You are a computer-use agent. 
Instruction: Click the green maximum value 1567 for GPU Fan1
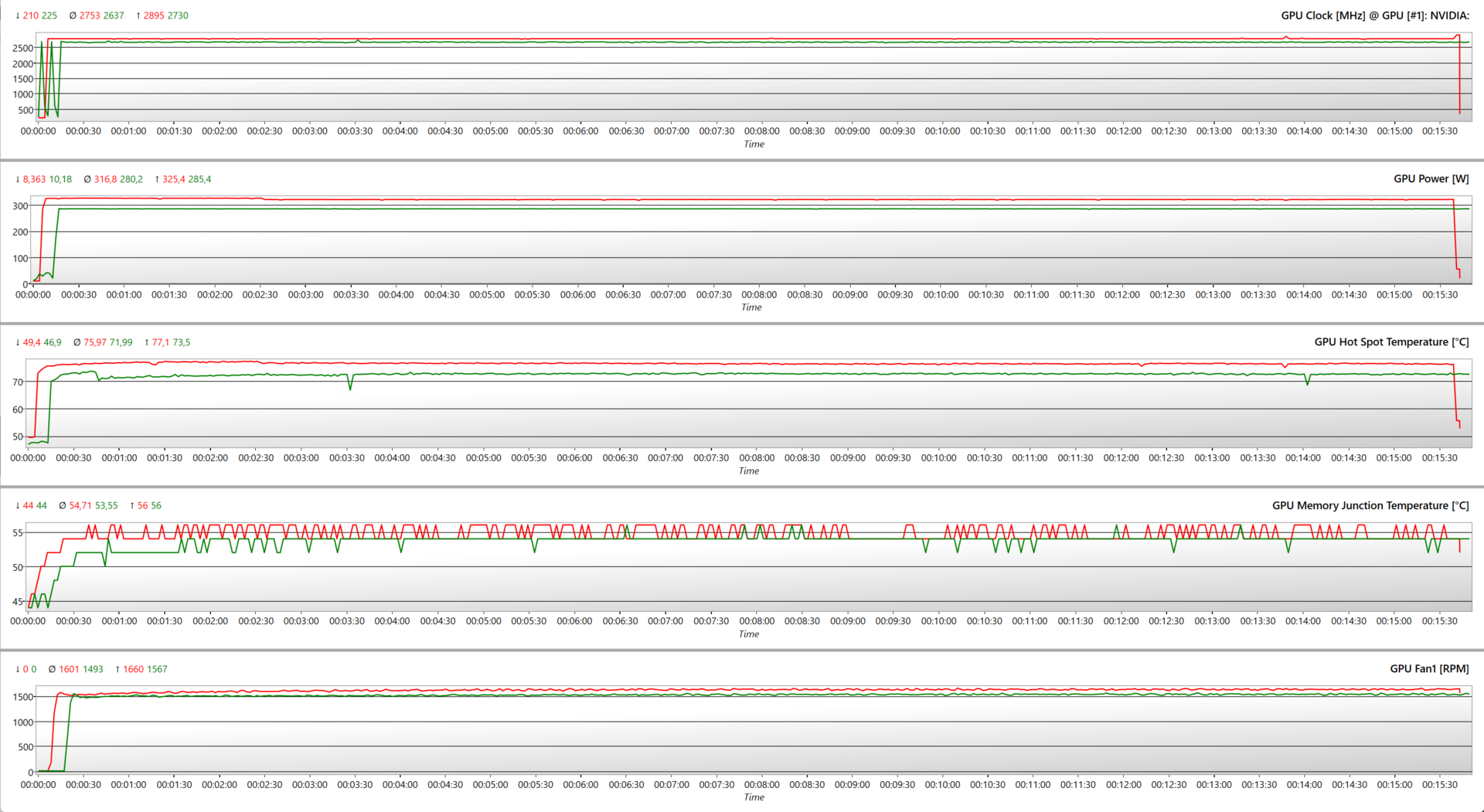(x=157, y=669)
